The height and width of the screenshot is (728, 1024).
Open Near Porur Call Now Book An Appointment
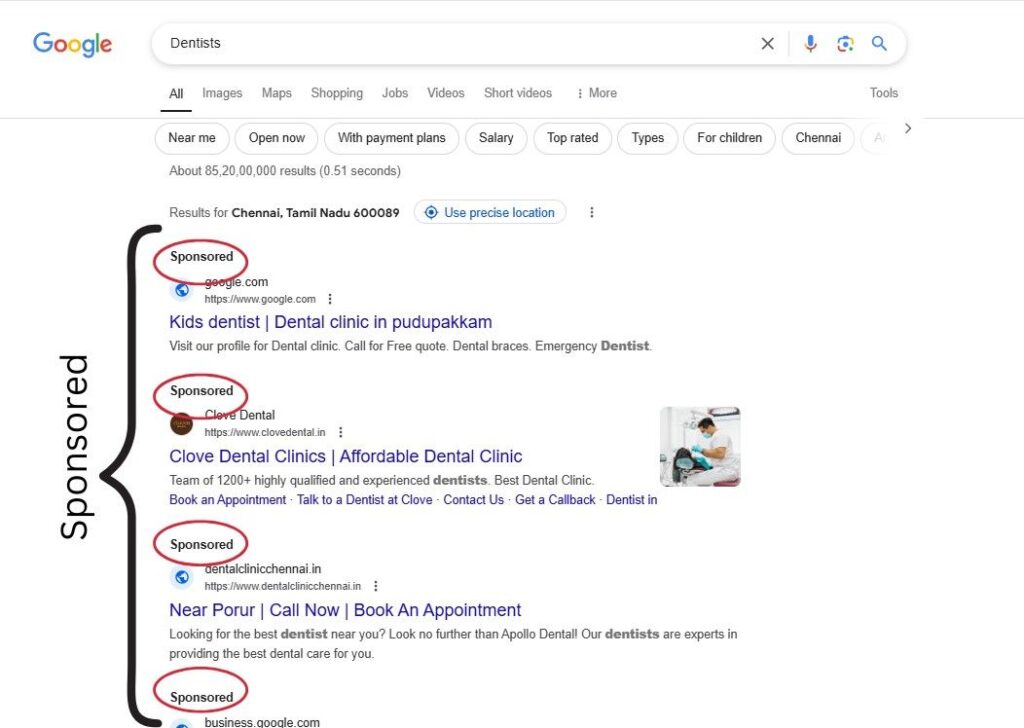click(x=345, y=610)
